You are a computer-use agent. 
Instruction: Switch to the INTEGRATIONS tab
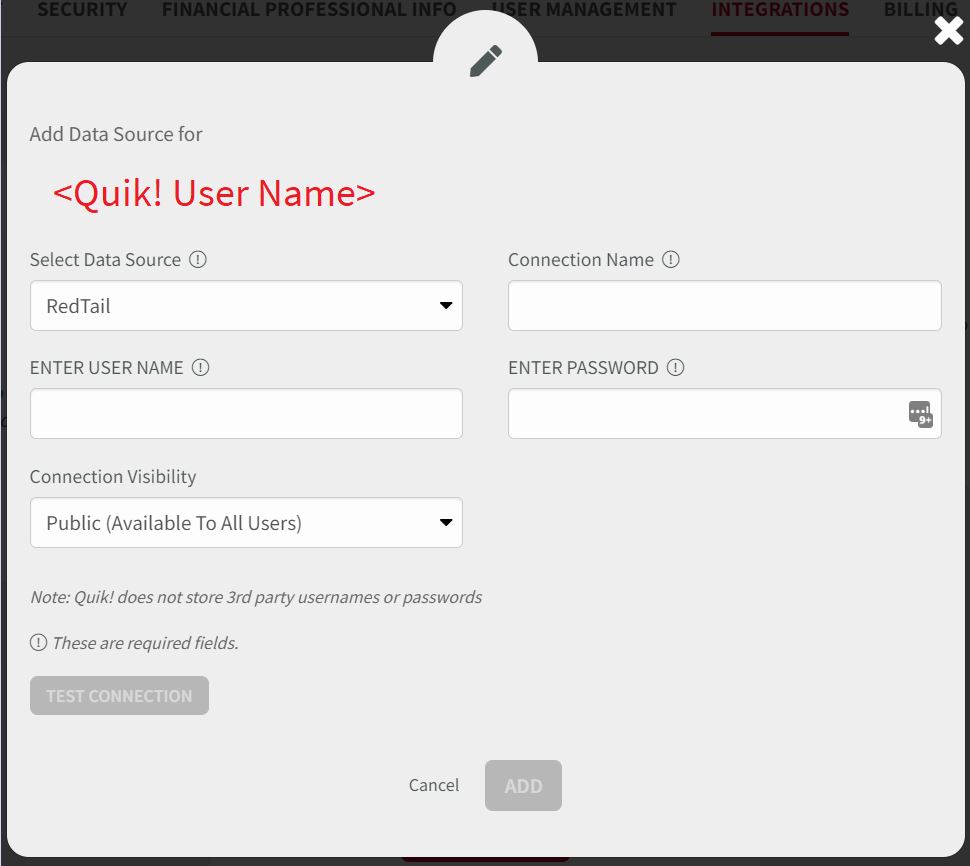tap(780, 9)
